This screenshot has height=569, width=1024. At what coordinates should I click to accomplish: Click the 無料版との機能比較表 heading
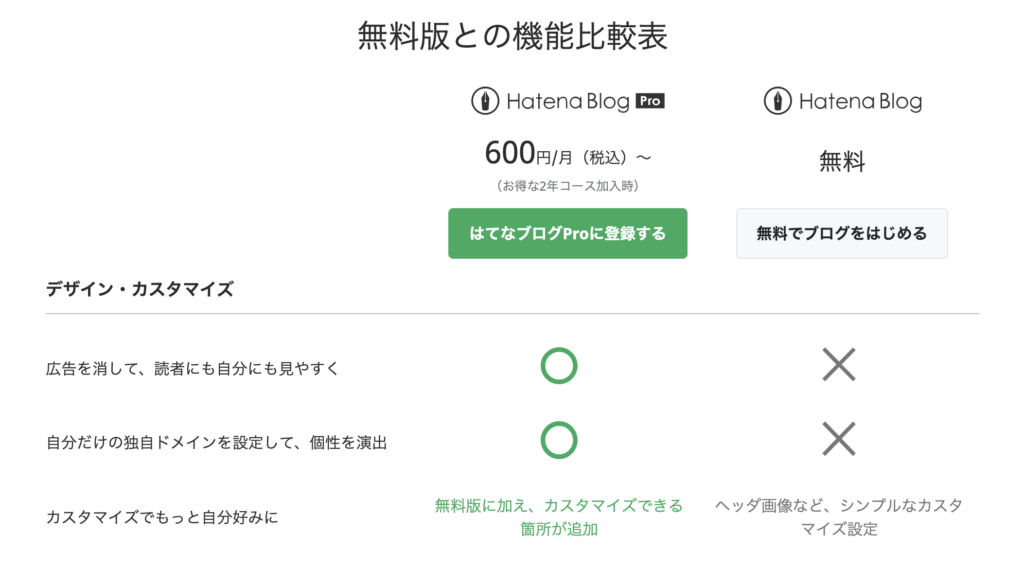coord(512,37)
